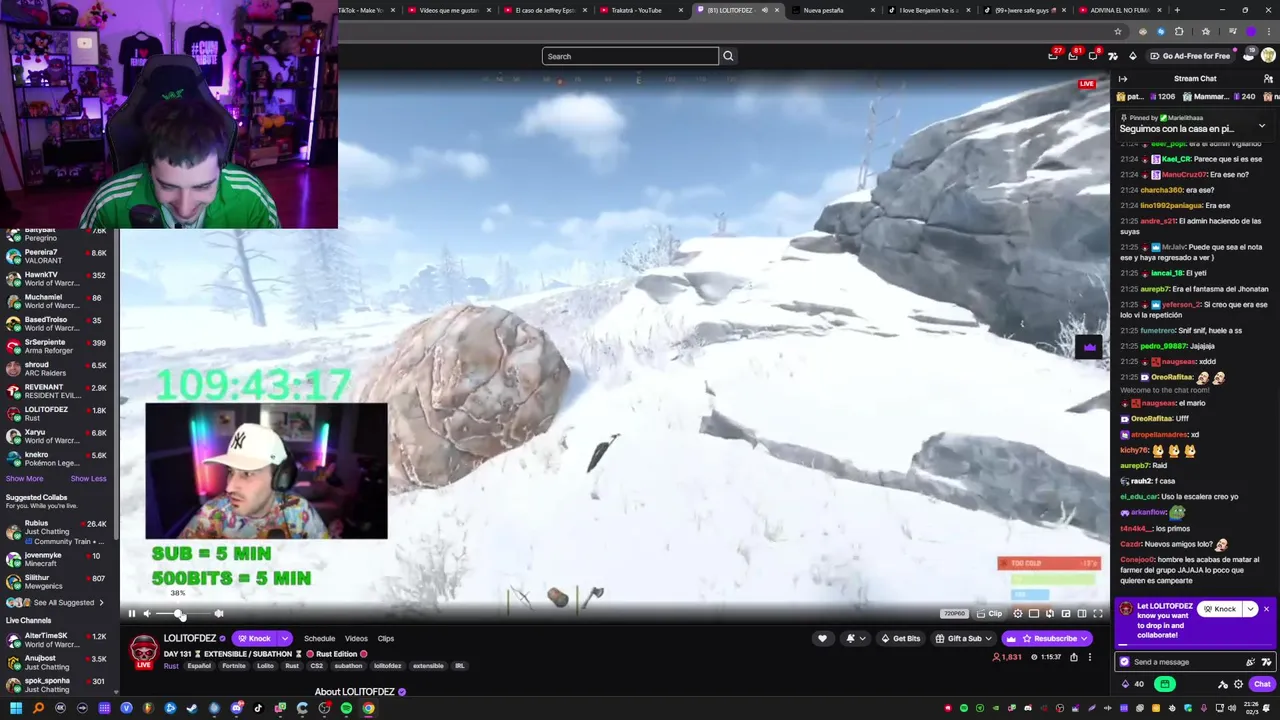Open the Schedule tab
1280x720 pixels.
[320, 638]
